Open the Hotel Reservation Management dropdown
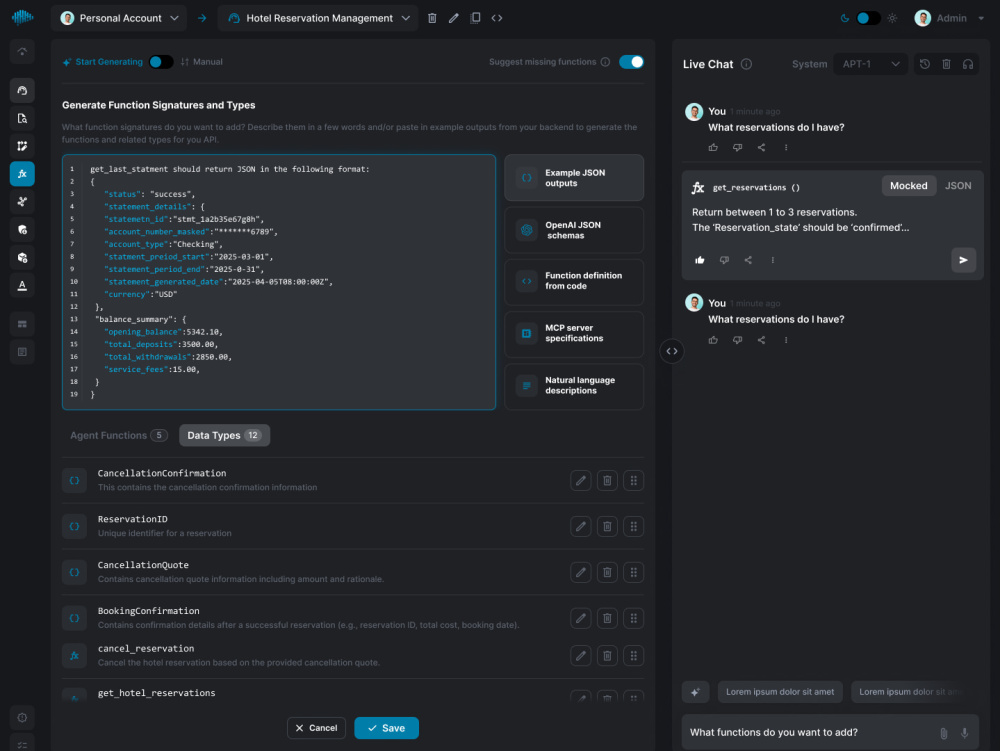 point(318,18)
